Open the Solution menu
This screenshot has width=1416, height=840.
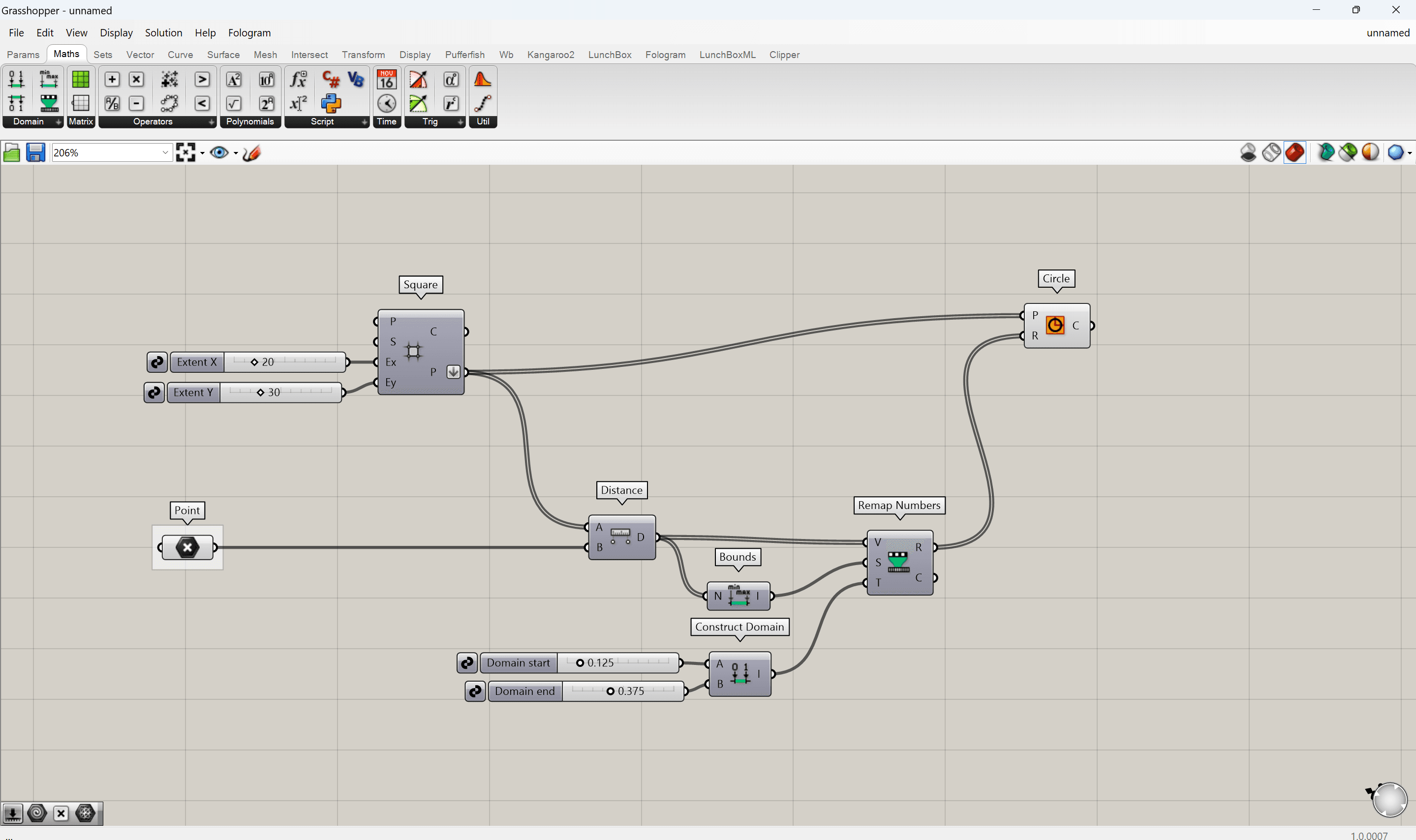point(163,33)
